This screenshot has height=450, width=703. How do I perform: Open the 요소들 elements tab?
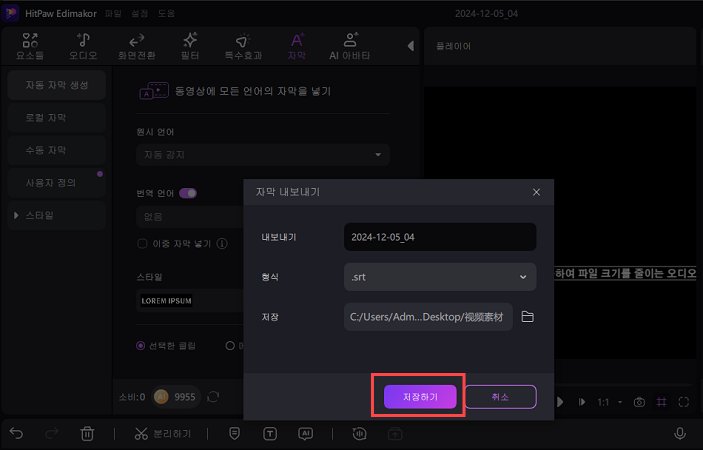click(x=30, y=46)
